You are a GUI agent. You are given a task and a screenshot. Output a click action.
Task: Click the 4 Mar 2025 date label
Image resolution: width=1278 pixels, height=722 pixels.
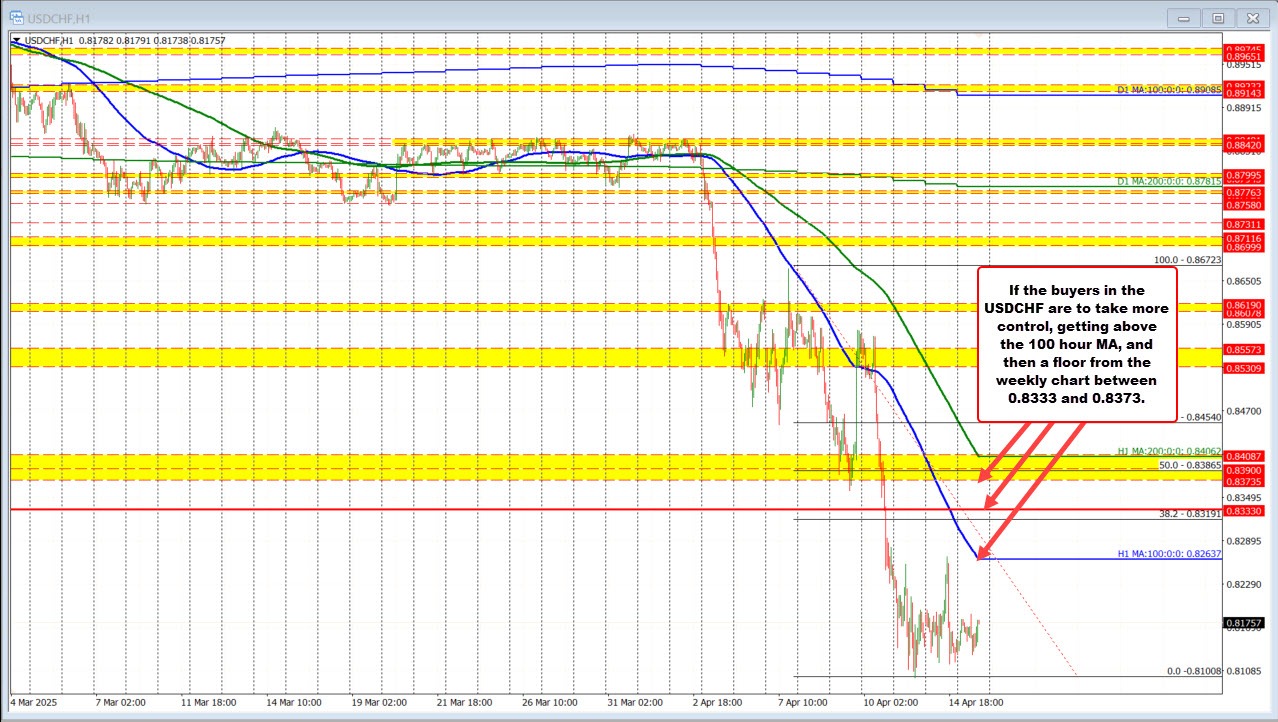coord(34,702)
